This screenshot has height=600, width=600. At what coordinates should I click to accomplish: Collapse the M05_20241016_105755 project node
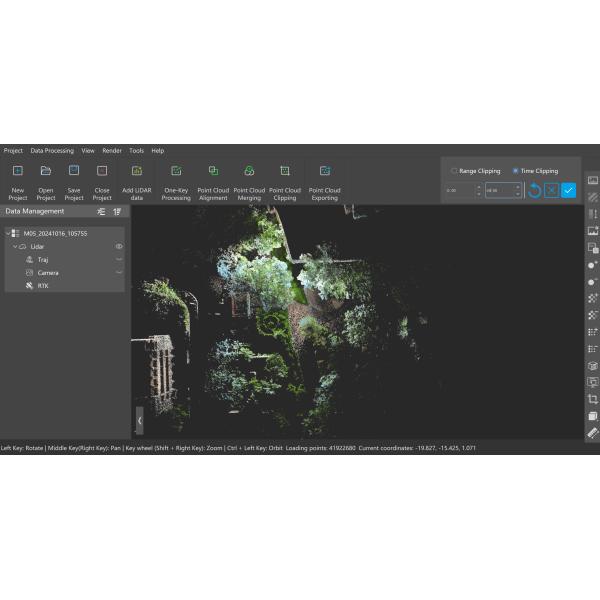pyautogui.click(x=7, y=233)
